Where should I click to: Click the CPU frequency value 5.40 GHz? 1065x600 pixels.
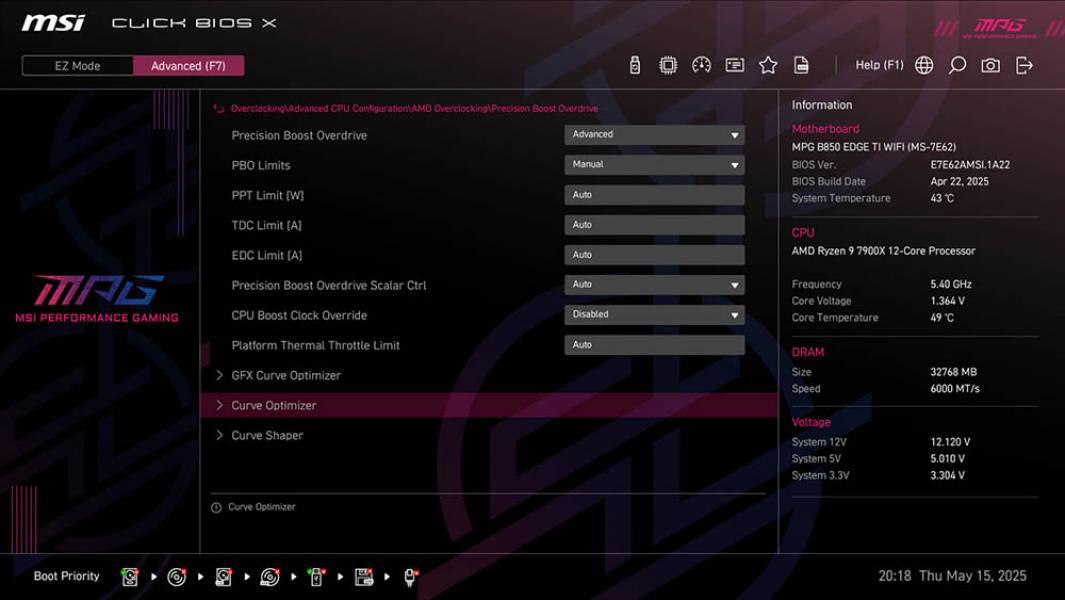click(x=951, y=284)
